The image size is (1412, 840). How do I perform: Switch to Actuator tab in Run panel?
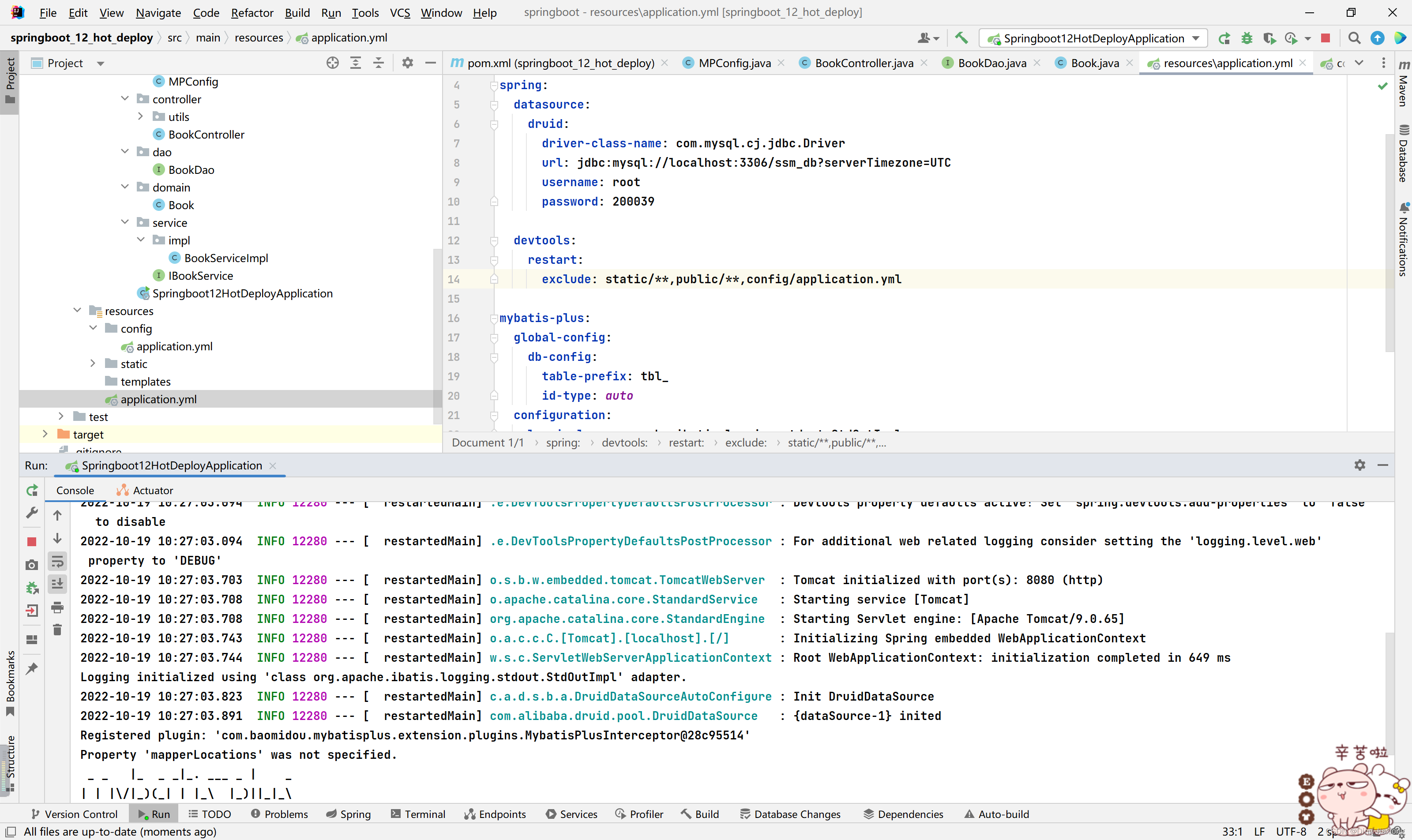145,490
